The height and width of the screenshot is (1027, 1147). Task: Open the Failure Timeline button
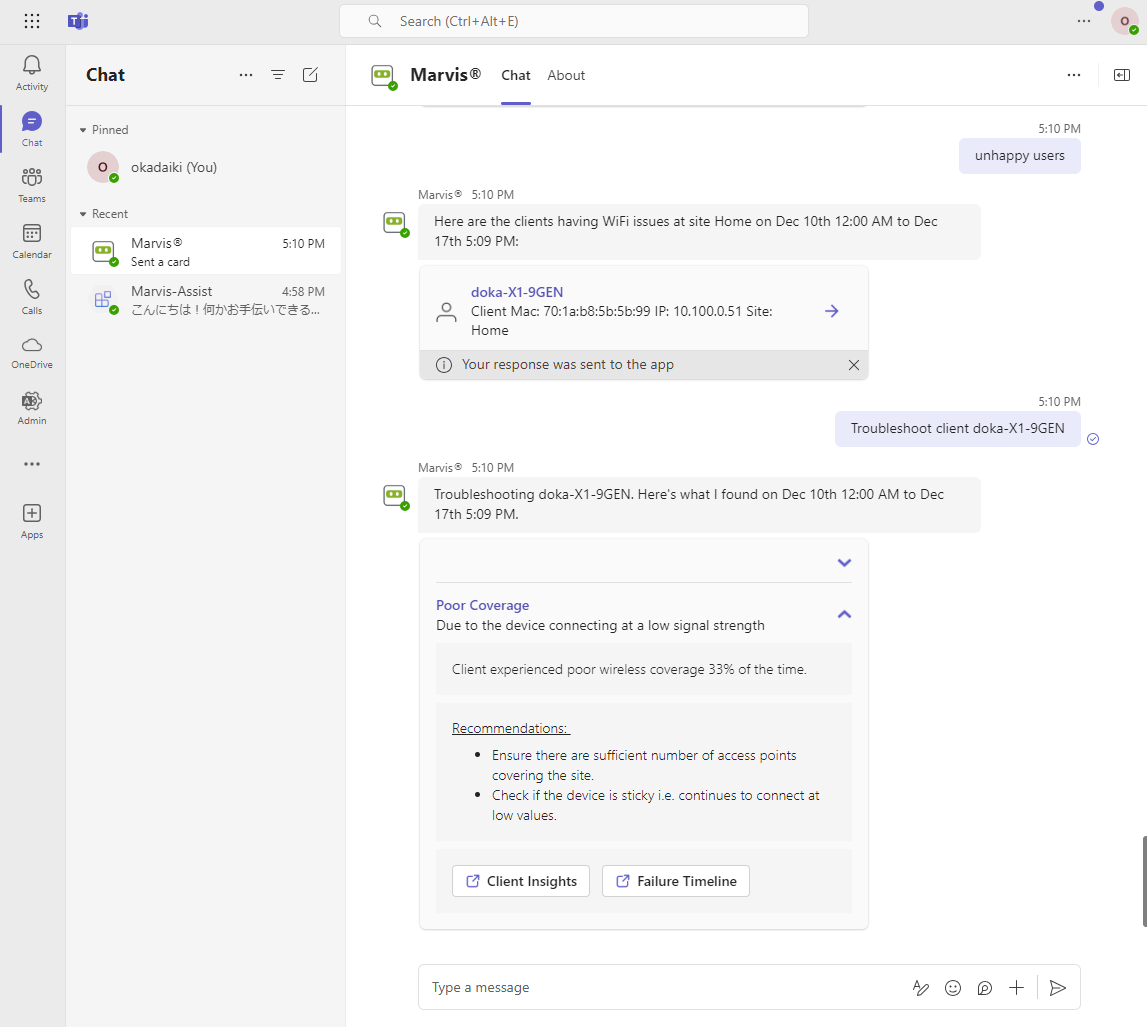[676, 881]
